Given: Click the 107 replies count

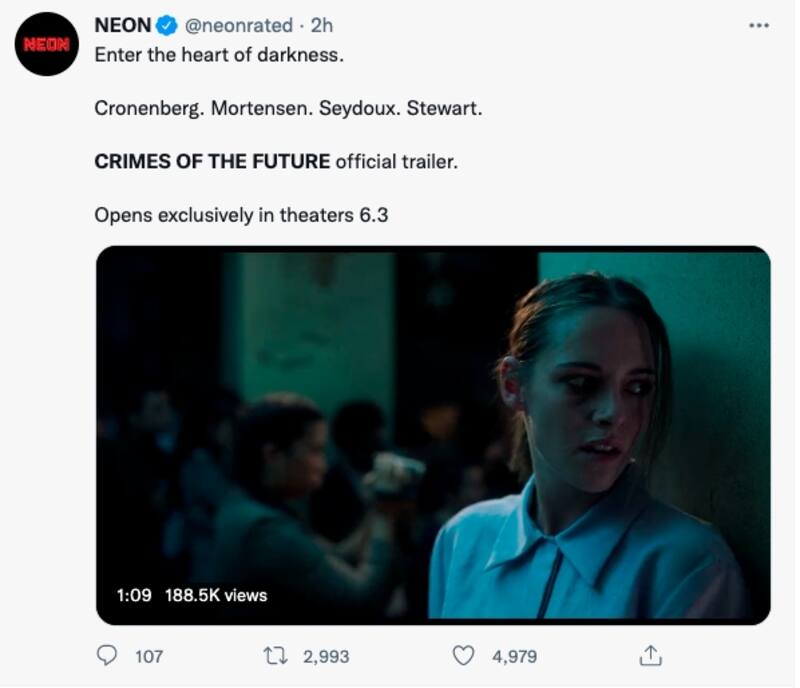Looking at the screenshot, I should point(148,657).
